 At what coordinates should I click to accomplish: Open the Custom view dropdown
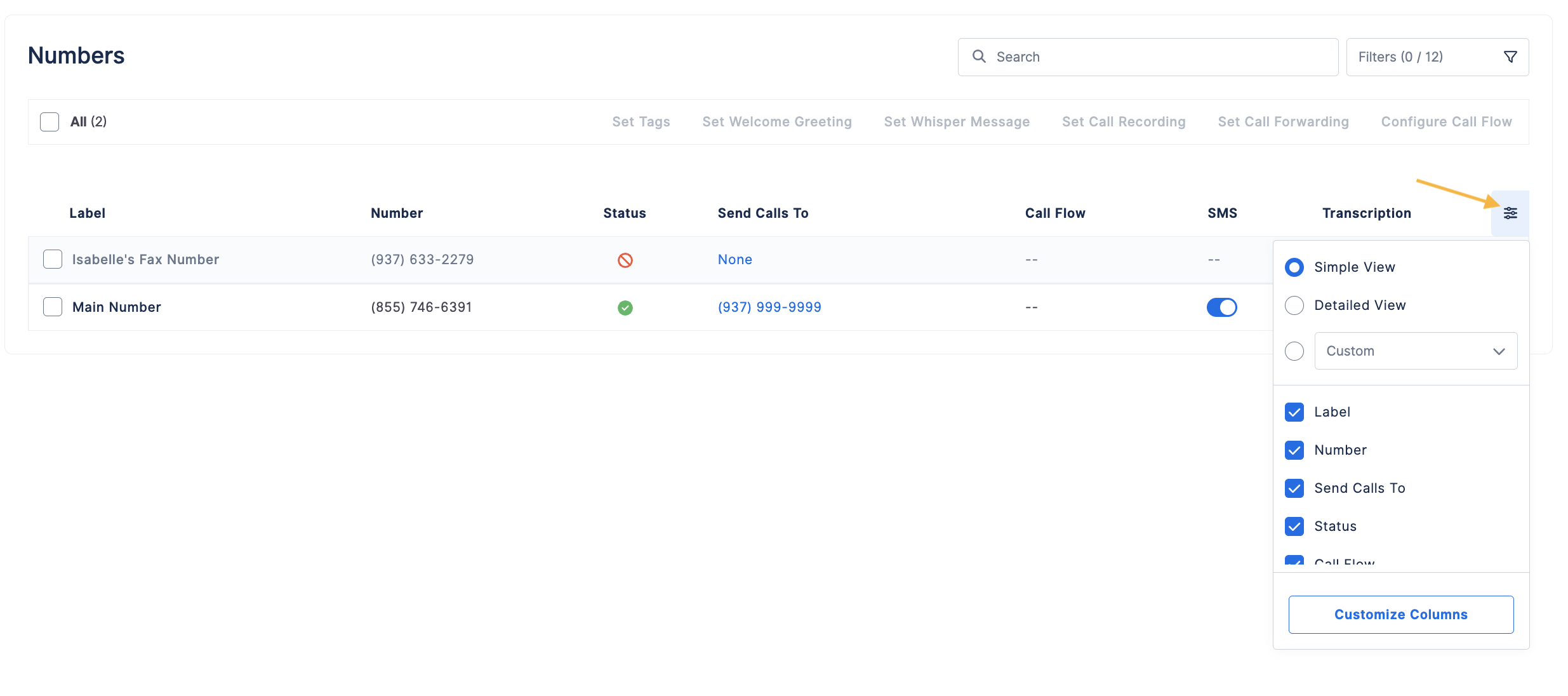coord(1416,351)
